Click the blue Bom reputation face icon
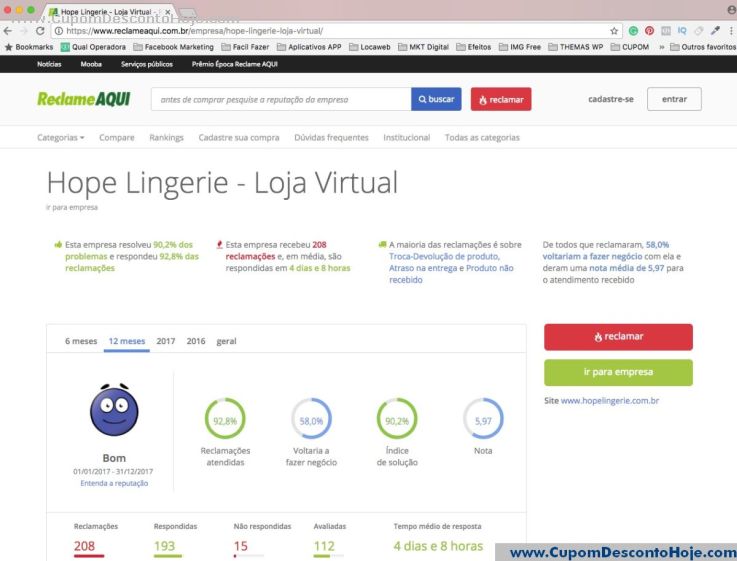This screenshot has height=561, width=737. (114, 410)
